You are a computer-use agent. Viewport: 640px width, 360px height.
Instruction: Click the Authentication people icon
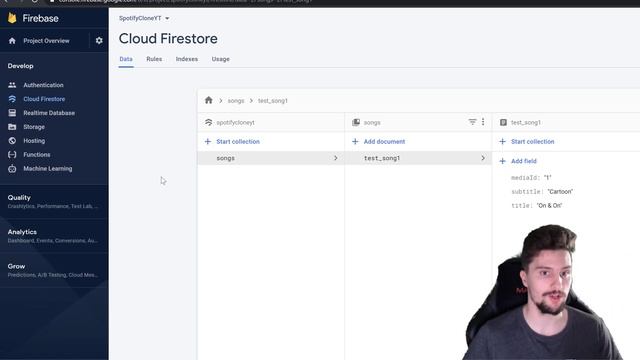[x=12, y=85]
